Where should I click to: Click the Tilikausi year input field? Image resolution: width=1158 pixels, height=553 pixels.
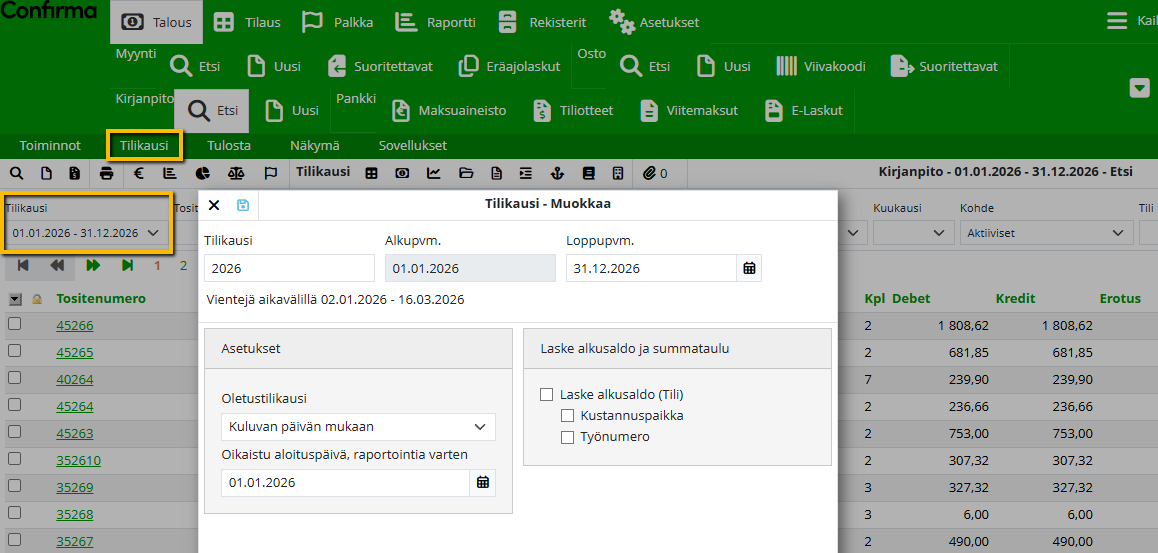click(x=289, y=268)
